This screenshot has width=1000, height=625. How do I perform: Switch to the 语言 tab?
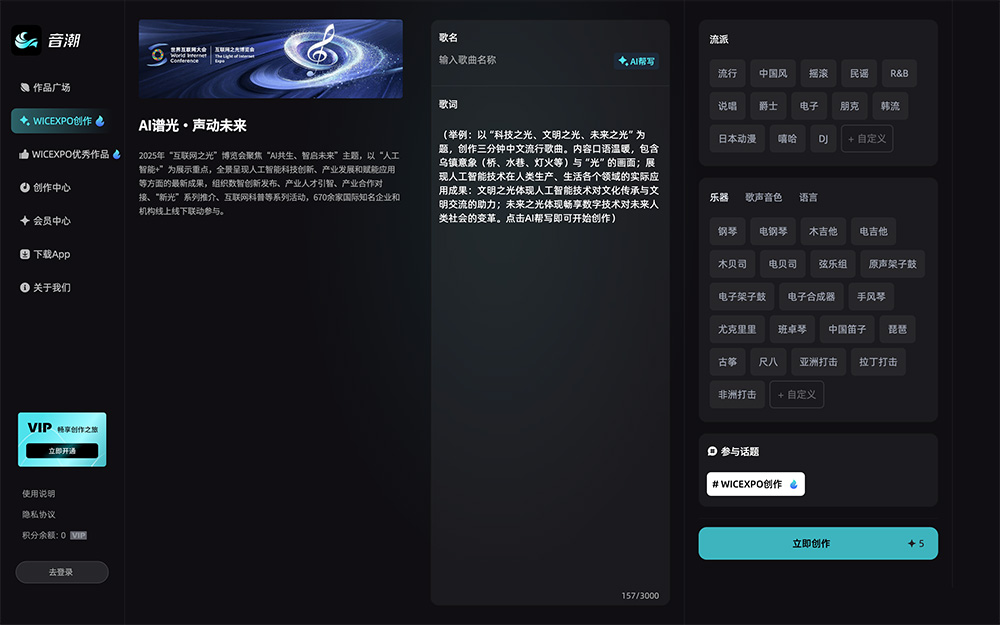pyautogui.click(x=807, y=197)
